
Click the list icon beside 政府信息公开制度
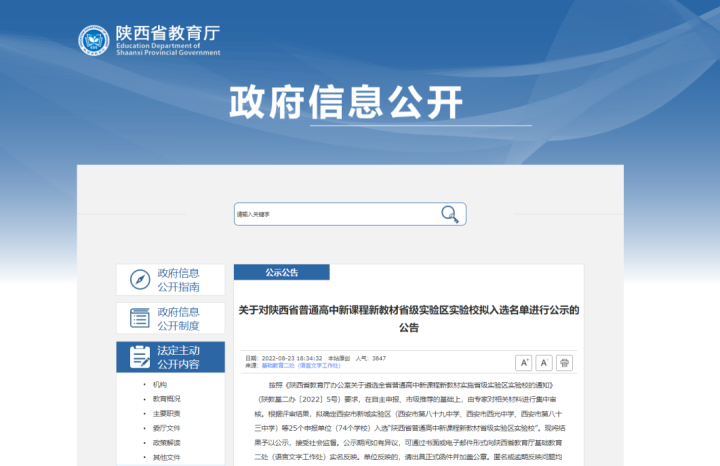(x=140, y=318)
